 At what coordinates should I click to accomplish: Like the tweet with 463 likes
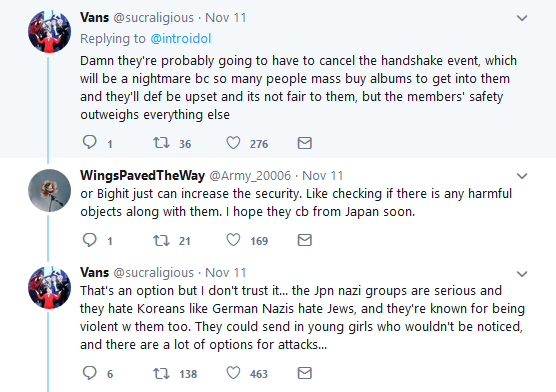tap(233, 373)
